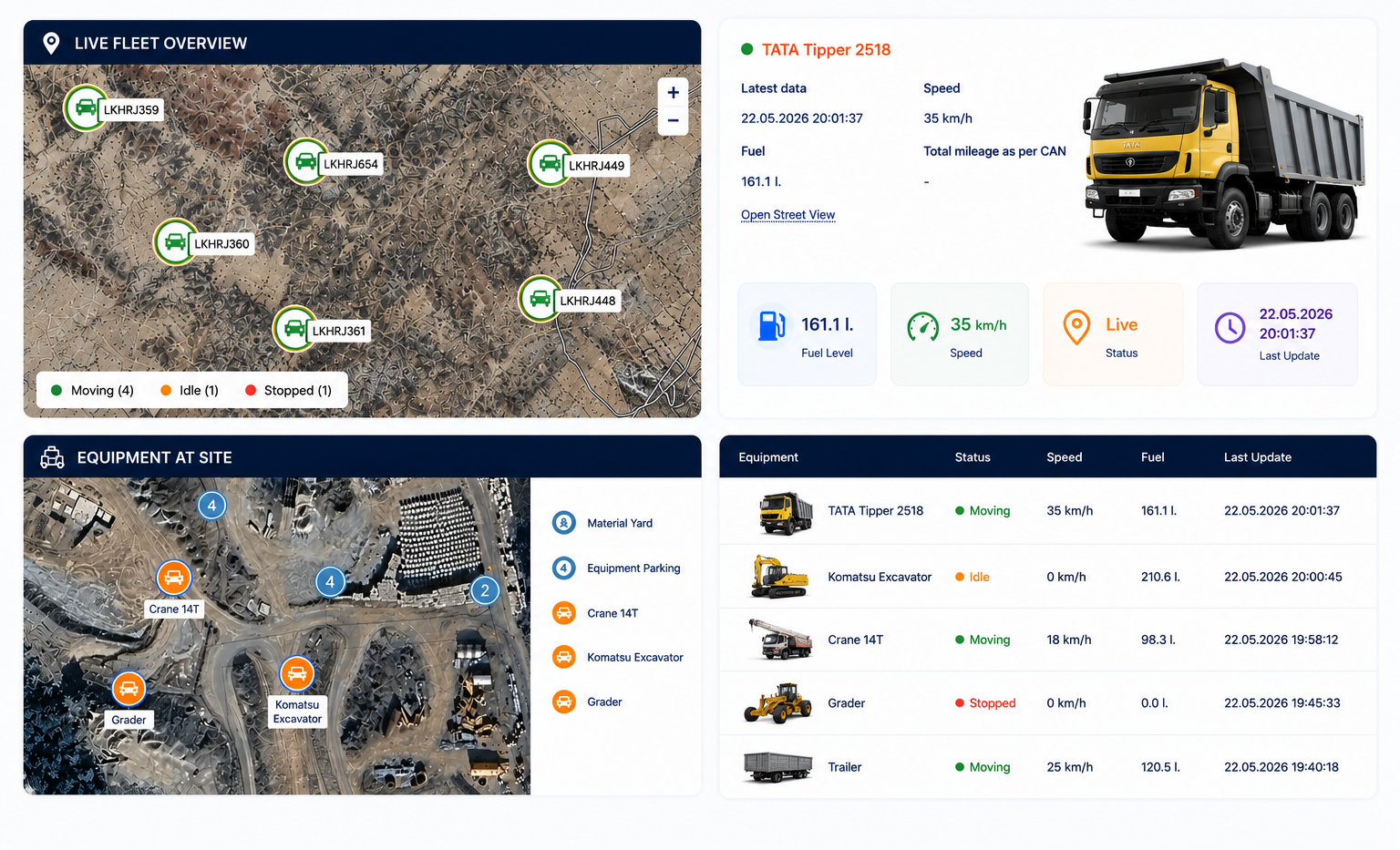Select the TATA Tipper 2518 table thumbnail
Viewport: 1400px width, 850px height.
[x=785, y=512]
